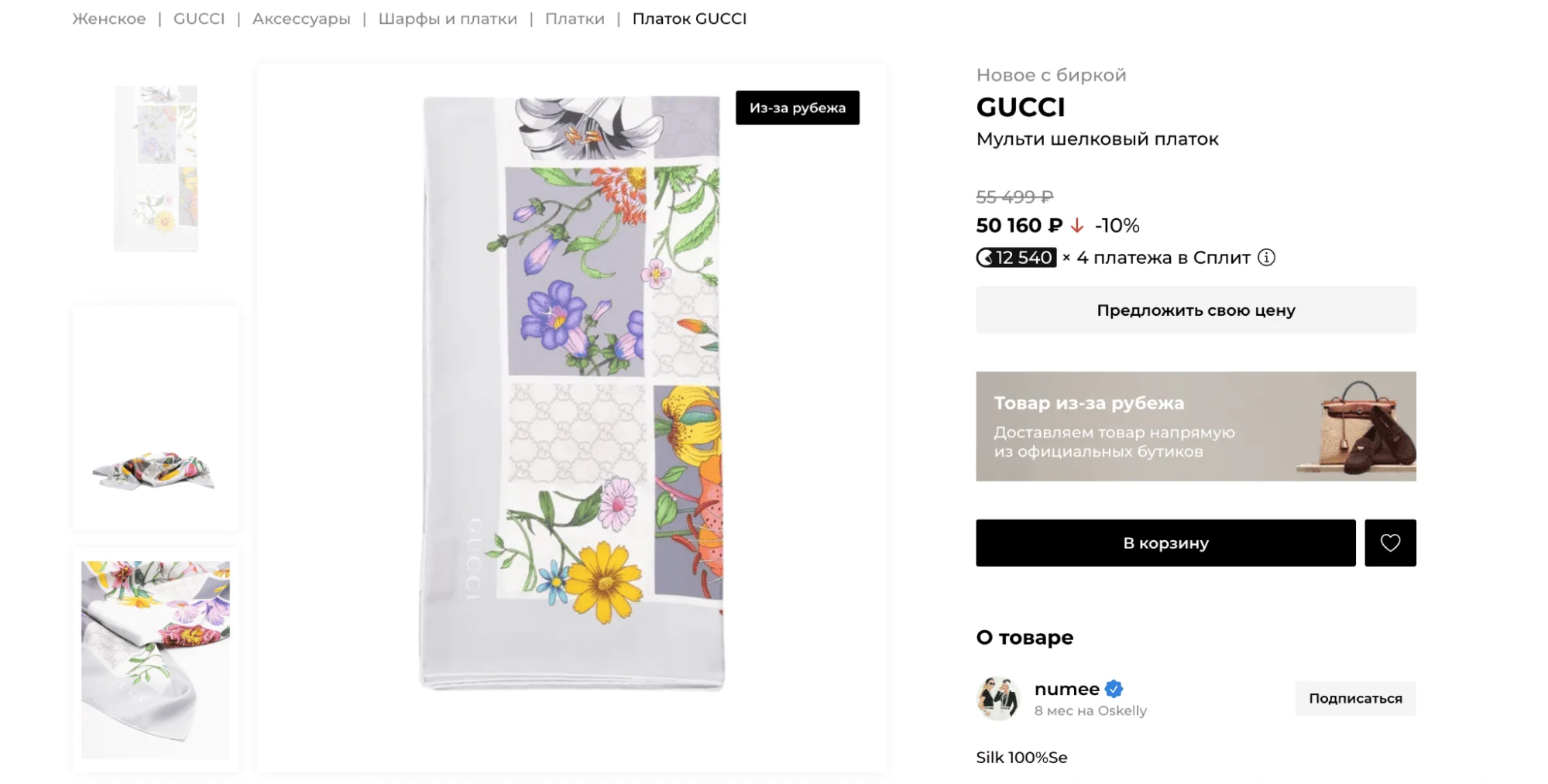
Task: Select the crumpled scarf thumbnail
Action: tap(156, 470)
